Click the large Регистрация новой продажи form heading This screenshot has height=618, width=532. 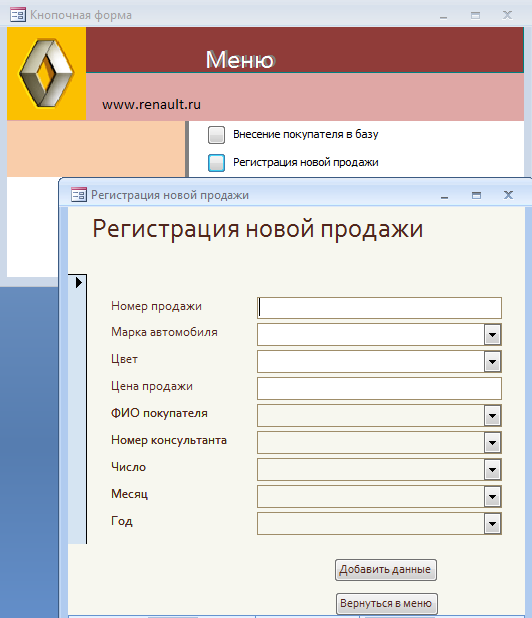coord(258,230)
